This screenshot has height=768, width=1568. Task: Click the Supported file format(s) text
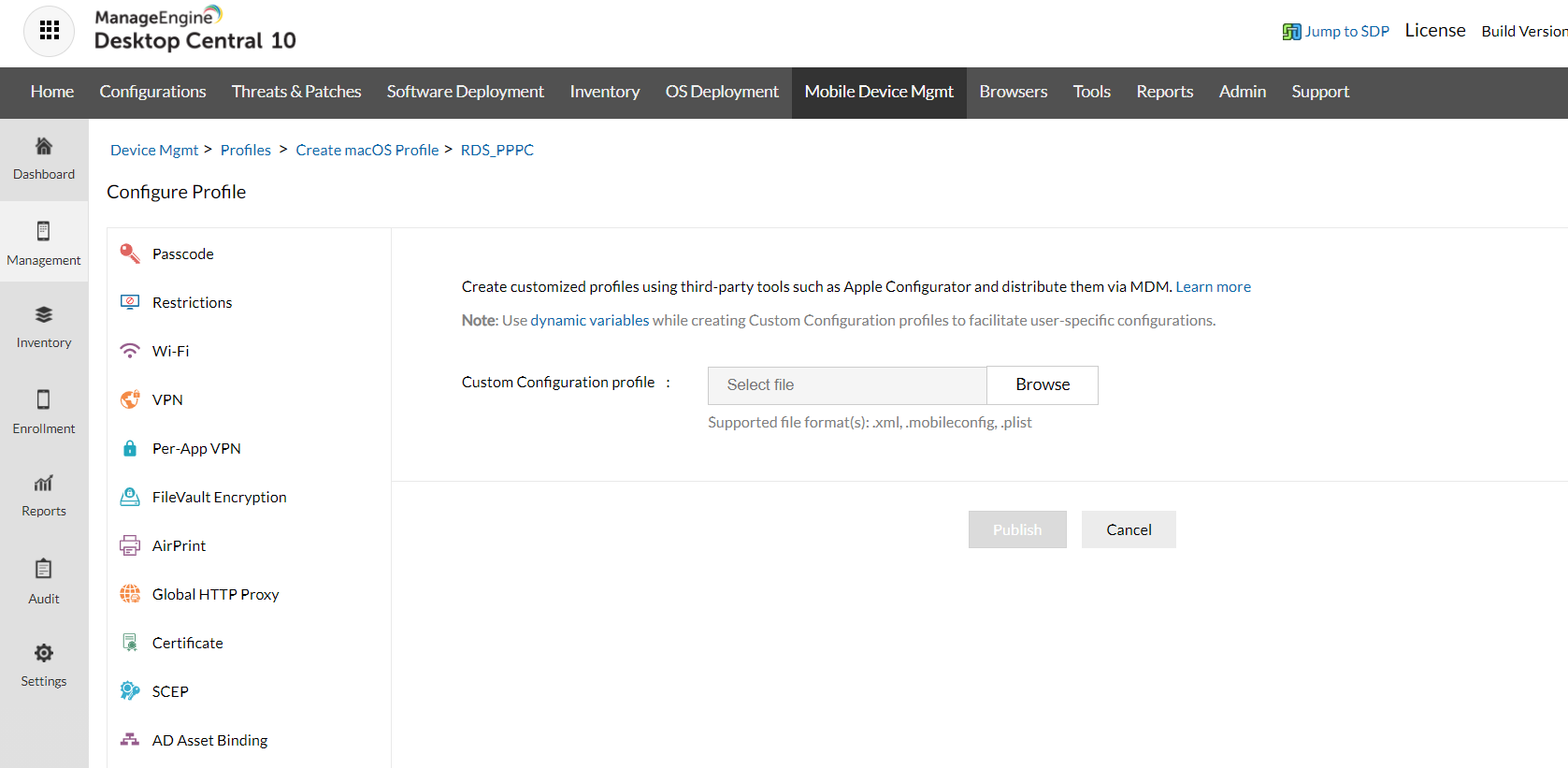tap(870, 422)
